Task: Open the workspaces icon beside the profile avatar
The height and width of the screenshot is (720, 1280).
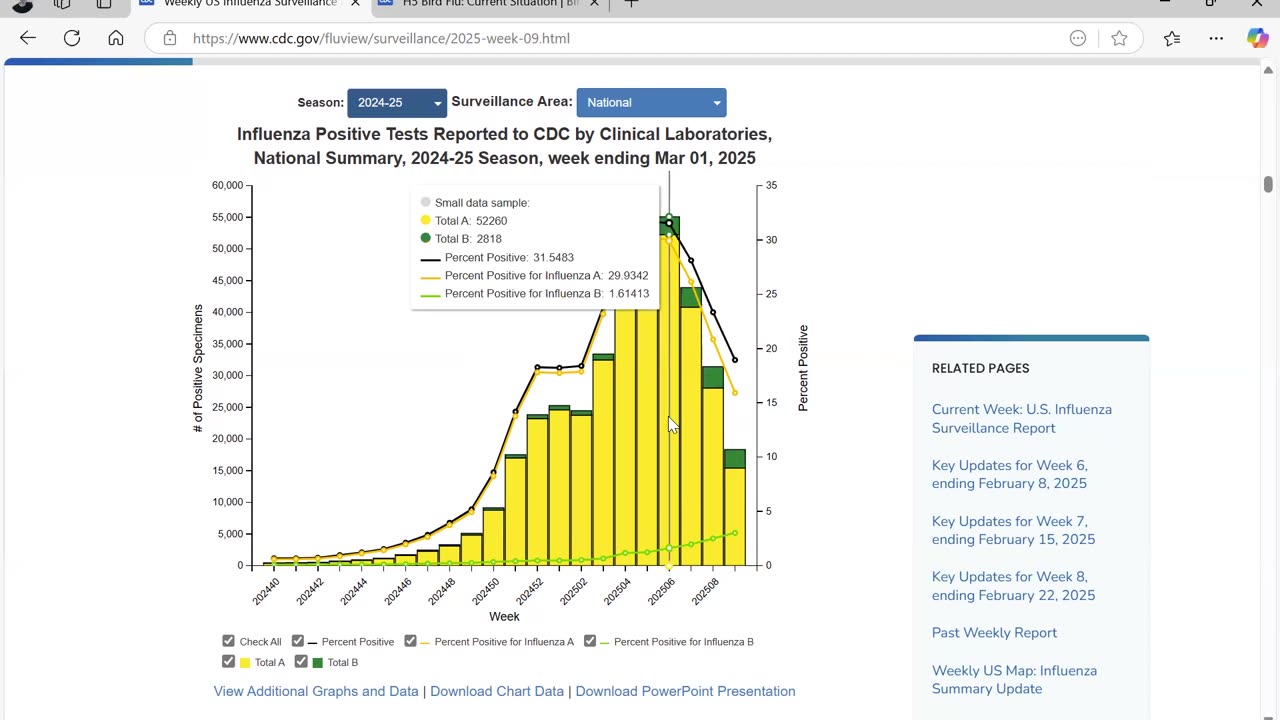Action: [62, 4]
